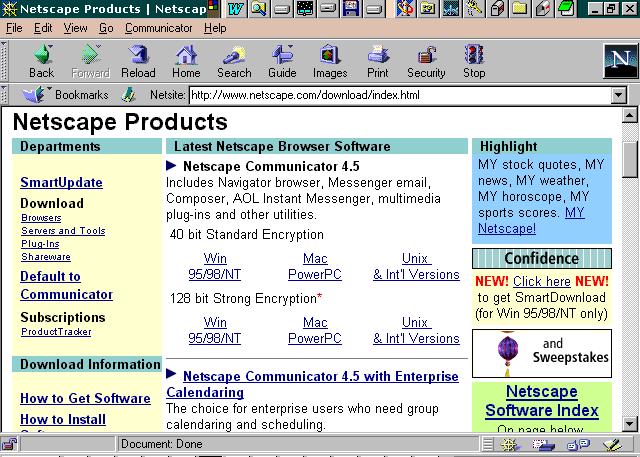The width and height of the screenshot is (640, 457).
Task: Open the View menu
Action: 75,28
